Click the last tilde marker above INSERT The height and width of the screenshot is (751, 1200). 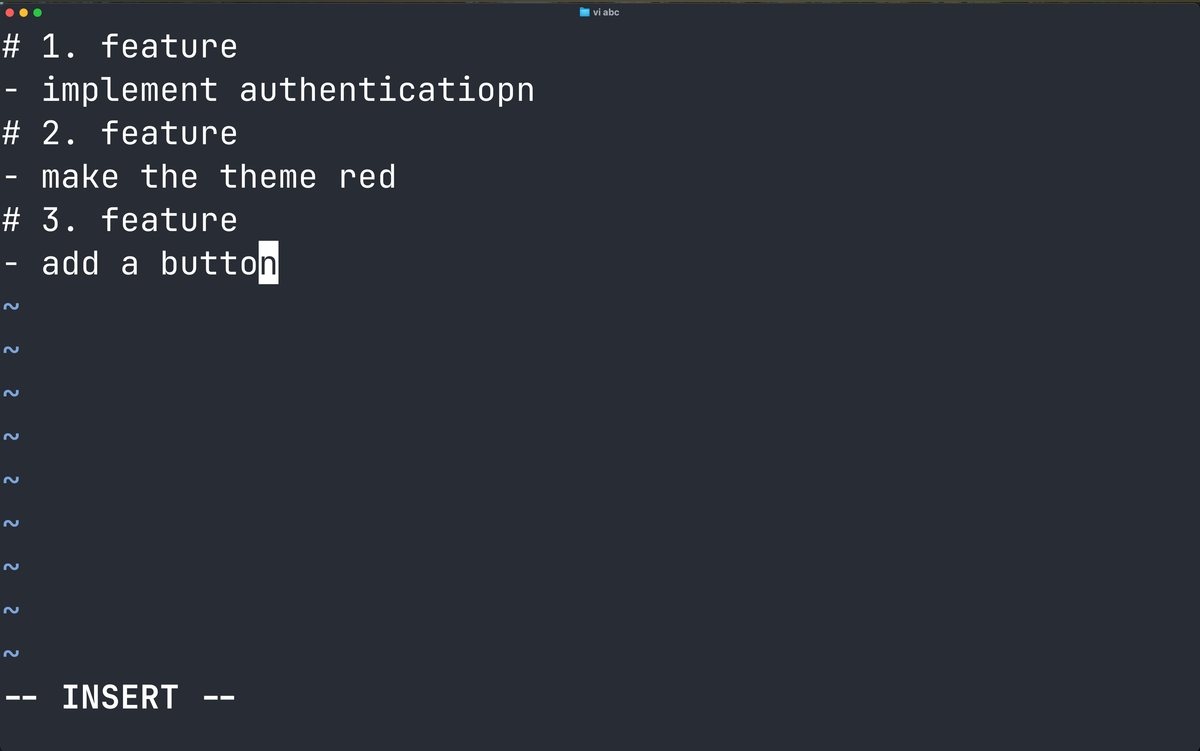click(11, 654)
